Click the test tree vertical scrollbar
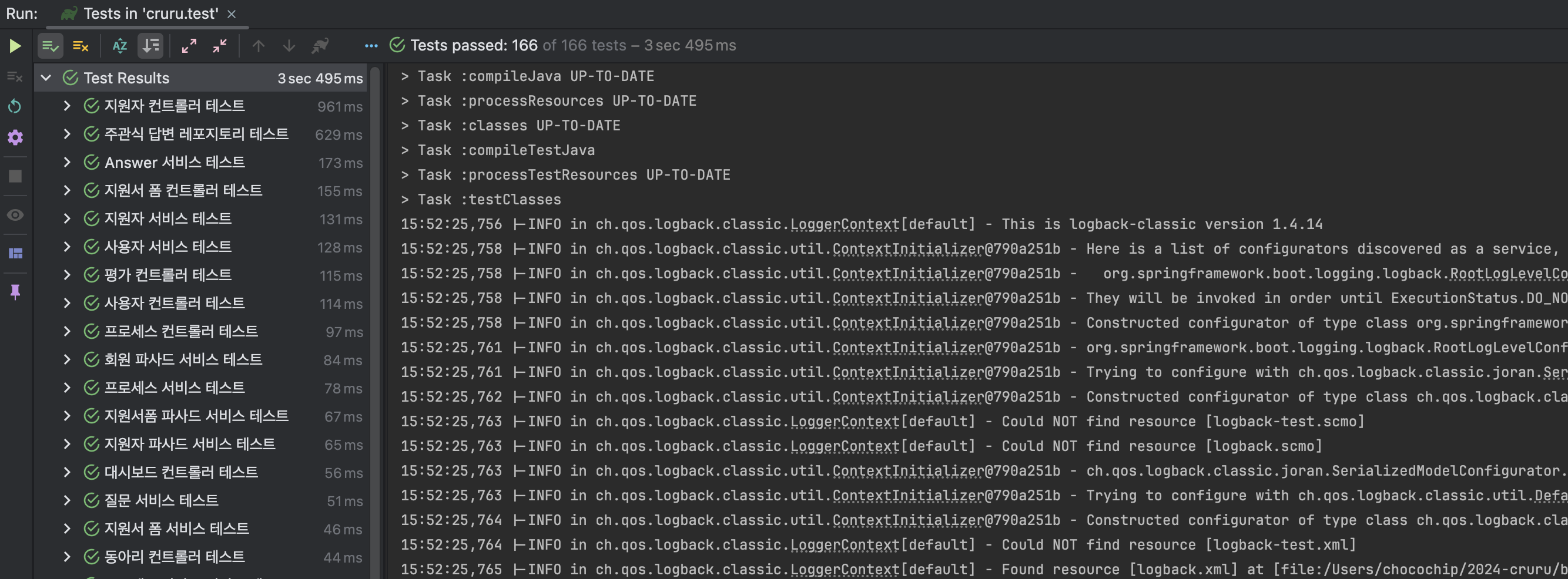1568x579 pixels. tap(375, 322)
